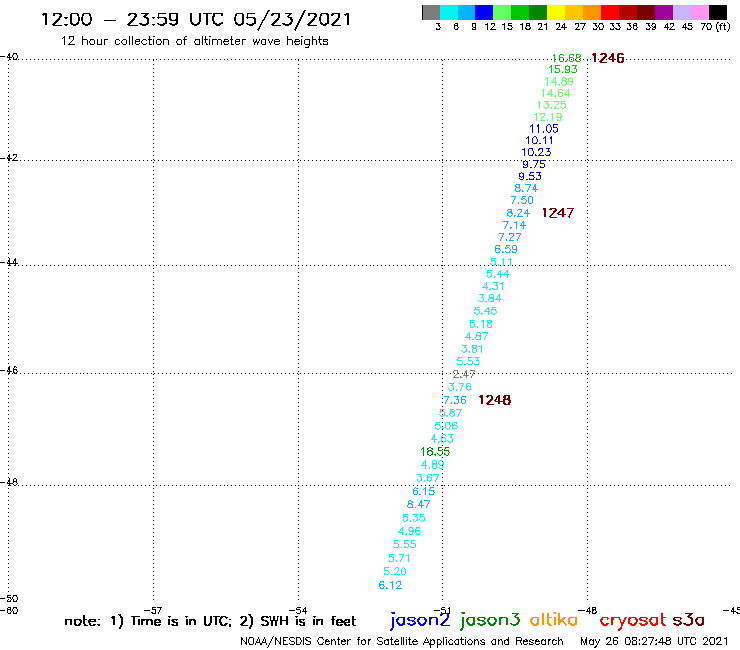Click the -54 longitude axis label
The width and height of the screenshot is (740, 650).
tap(298, 610)
